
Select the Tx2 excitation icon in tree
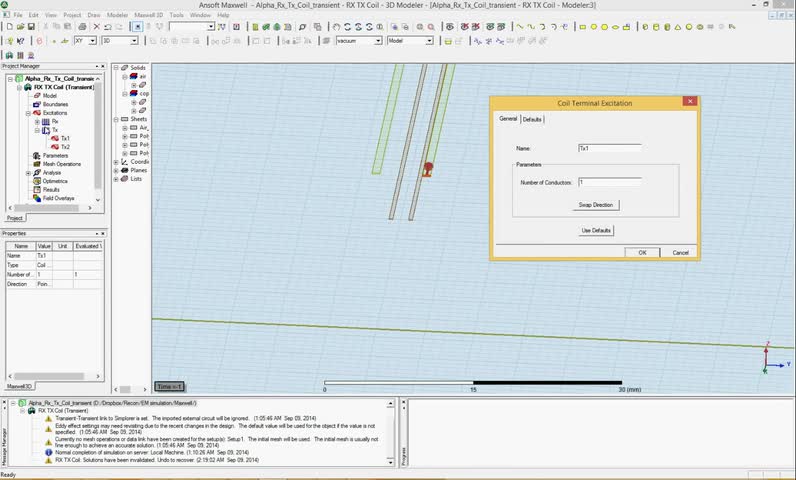(55, 147)
